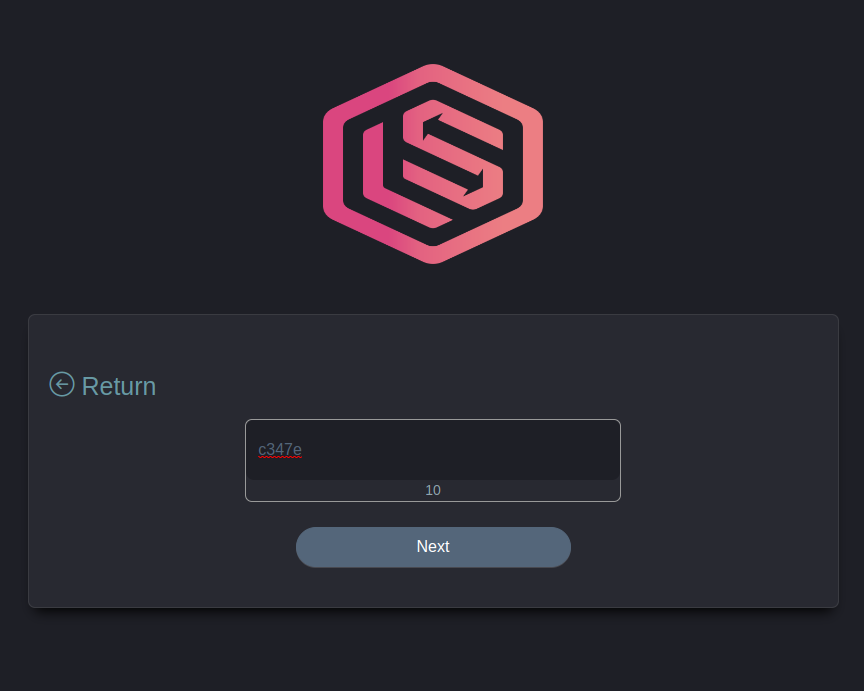
Task: Click the pink hexagon logo
Action: coord(433,164)
